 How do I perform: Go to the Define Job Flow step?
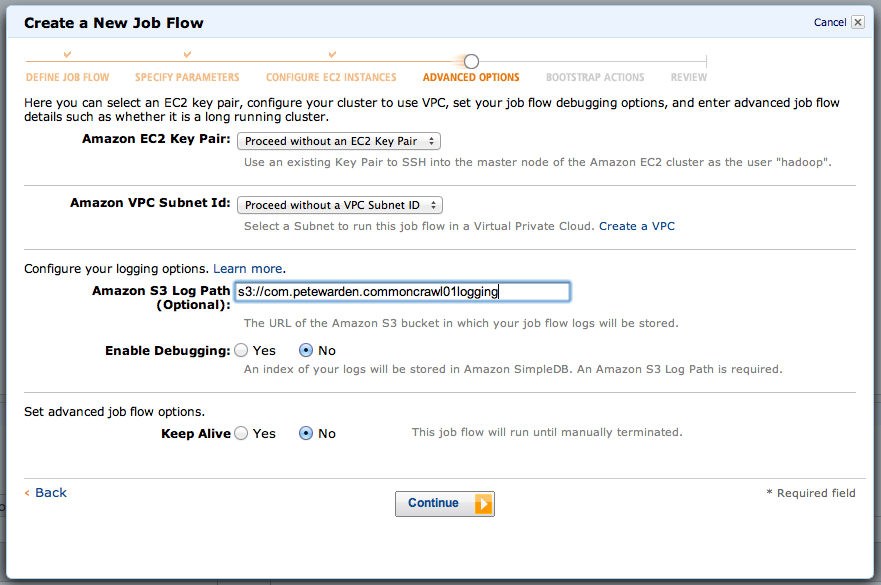[67, 77]
